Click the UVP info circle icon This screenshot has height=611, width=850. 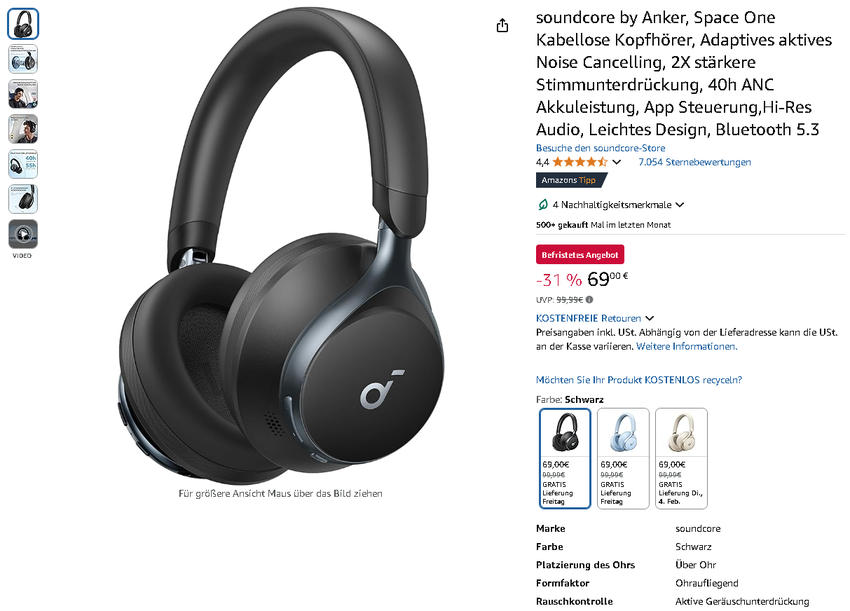[x=589, y=299]
